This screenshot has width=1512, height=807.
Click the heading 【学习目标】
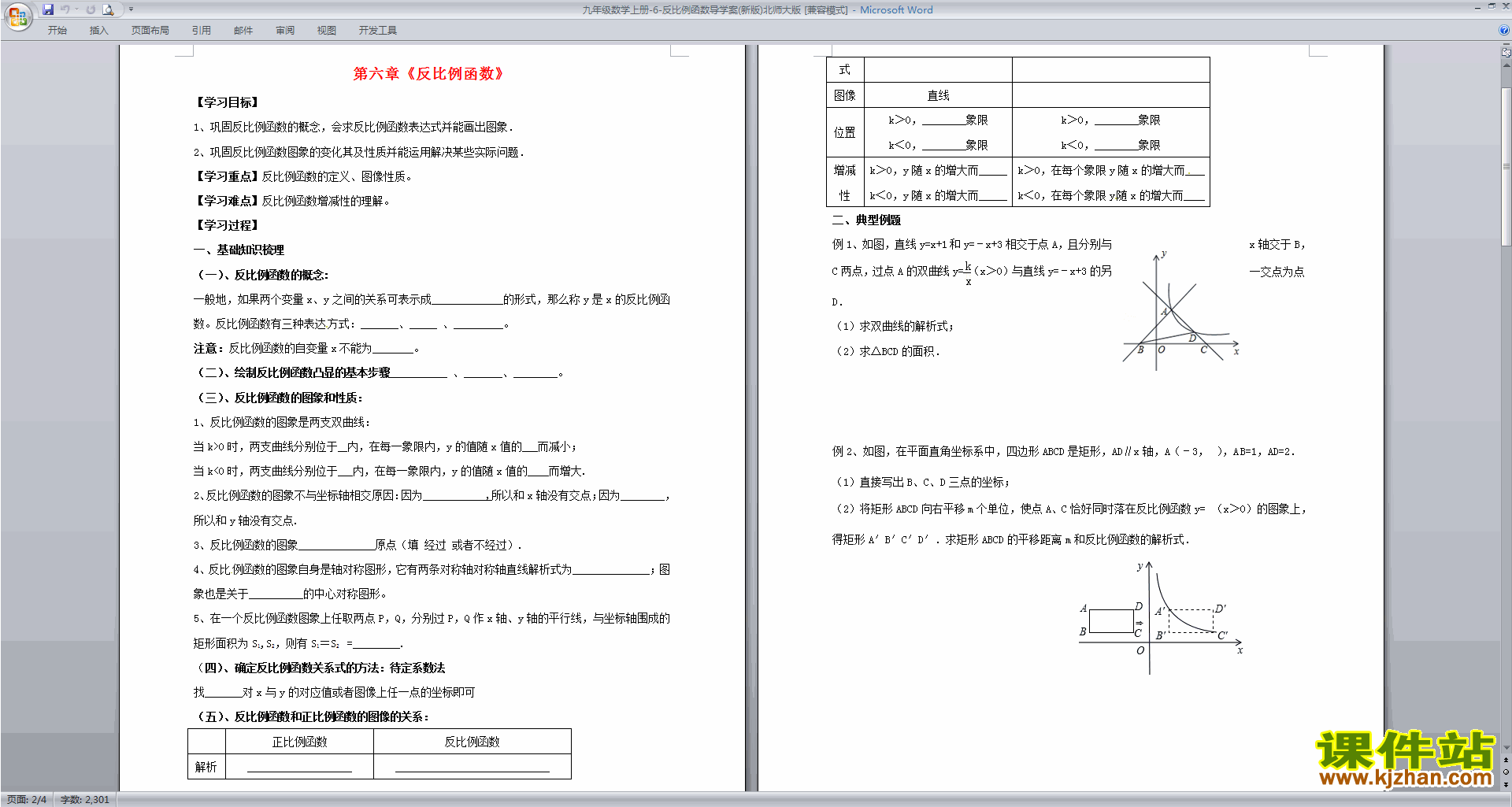[227, 102]
